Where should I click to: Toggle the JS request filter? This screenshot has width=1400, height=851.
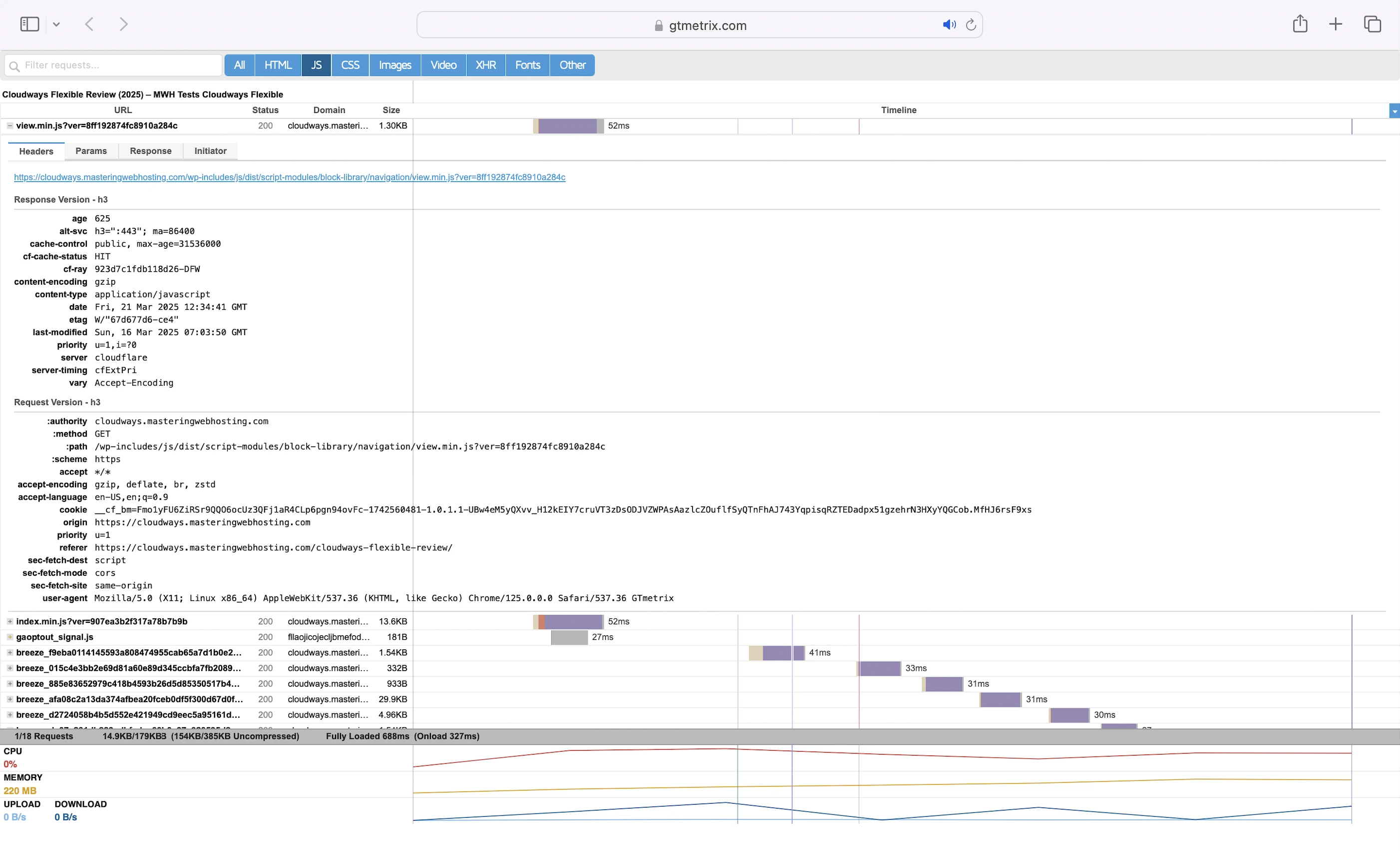coord(316,65)
